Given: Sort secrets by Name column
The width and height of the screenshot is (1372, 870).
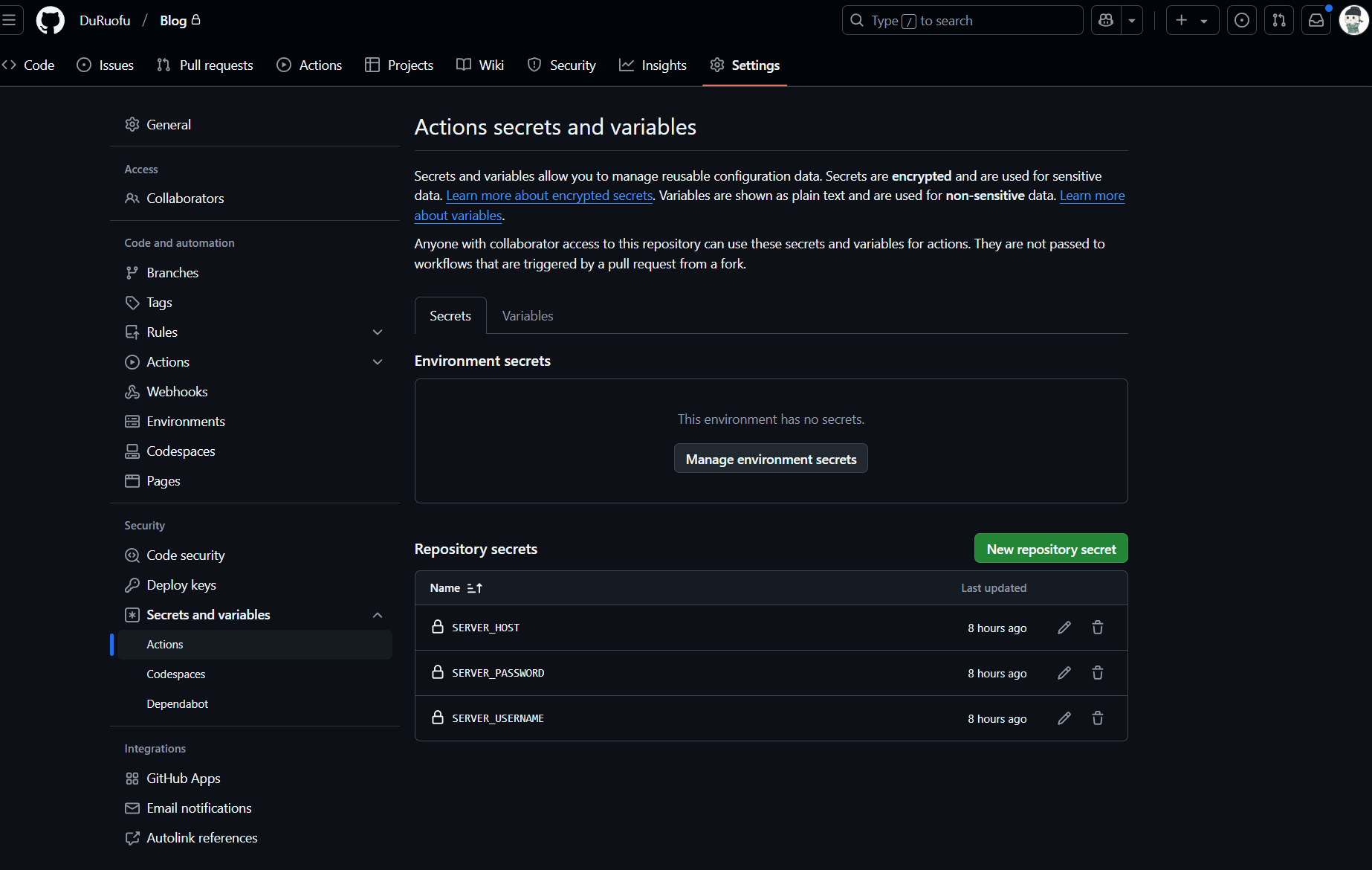Looking at the screenshot, I should coord(456,588).
